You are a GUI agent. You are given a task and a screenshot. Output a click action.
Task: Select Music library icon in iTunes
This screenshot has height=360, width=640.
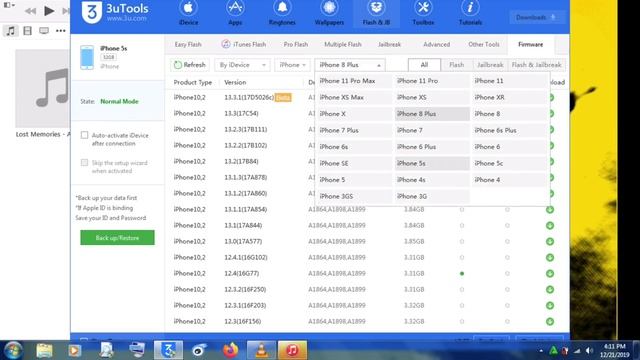[x=11, y=31]
